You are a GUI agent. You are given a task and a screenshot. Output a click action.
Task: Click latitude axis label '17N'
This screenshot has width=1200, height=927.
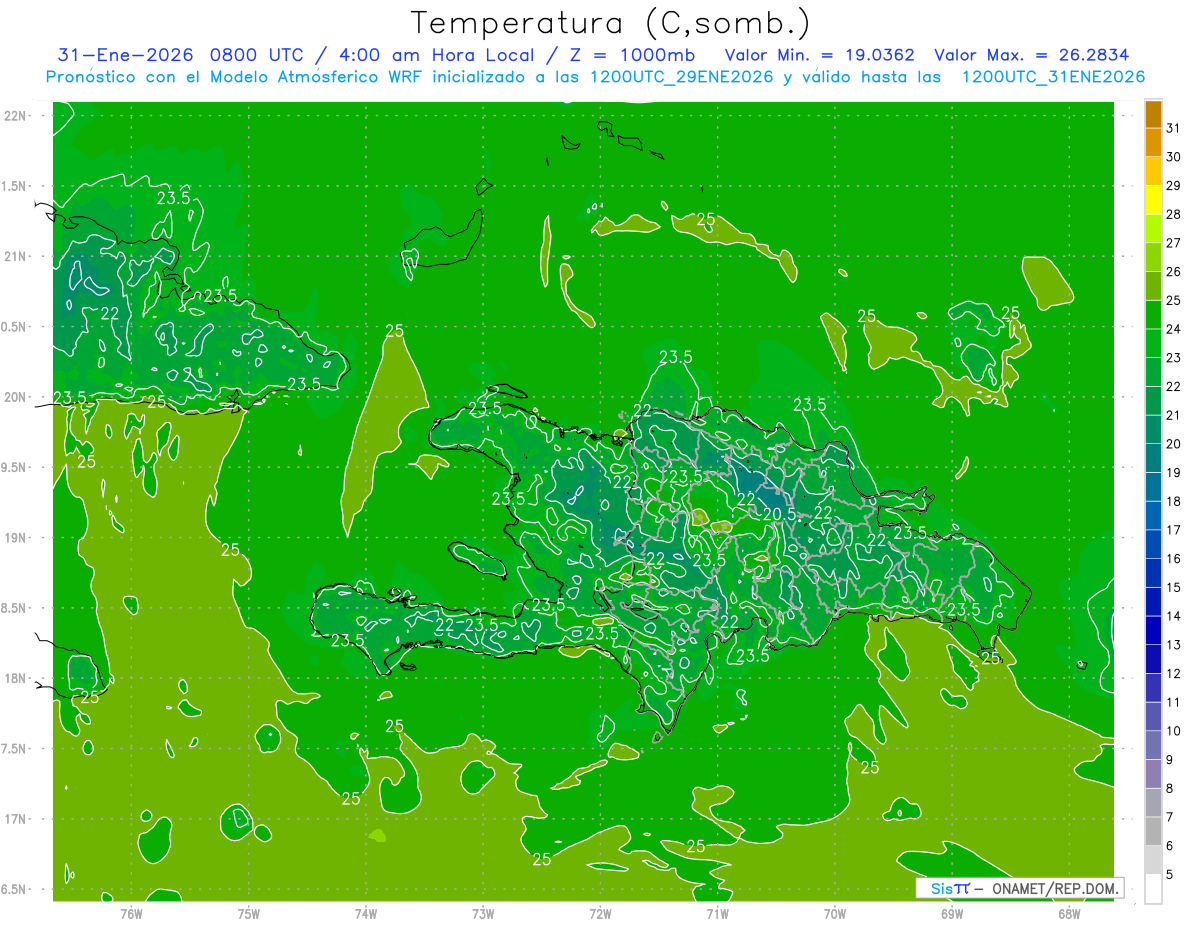point(15,819)
